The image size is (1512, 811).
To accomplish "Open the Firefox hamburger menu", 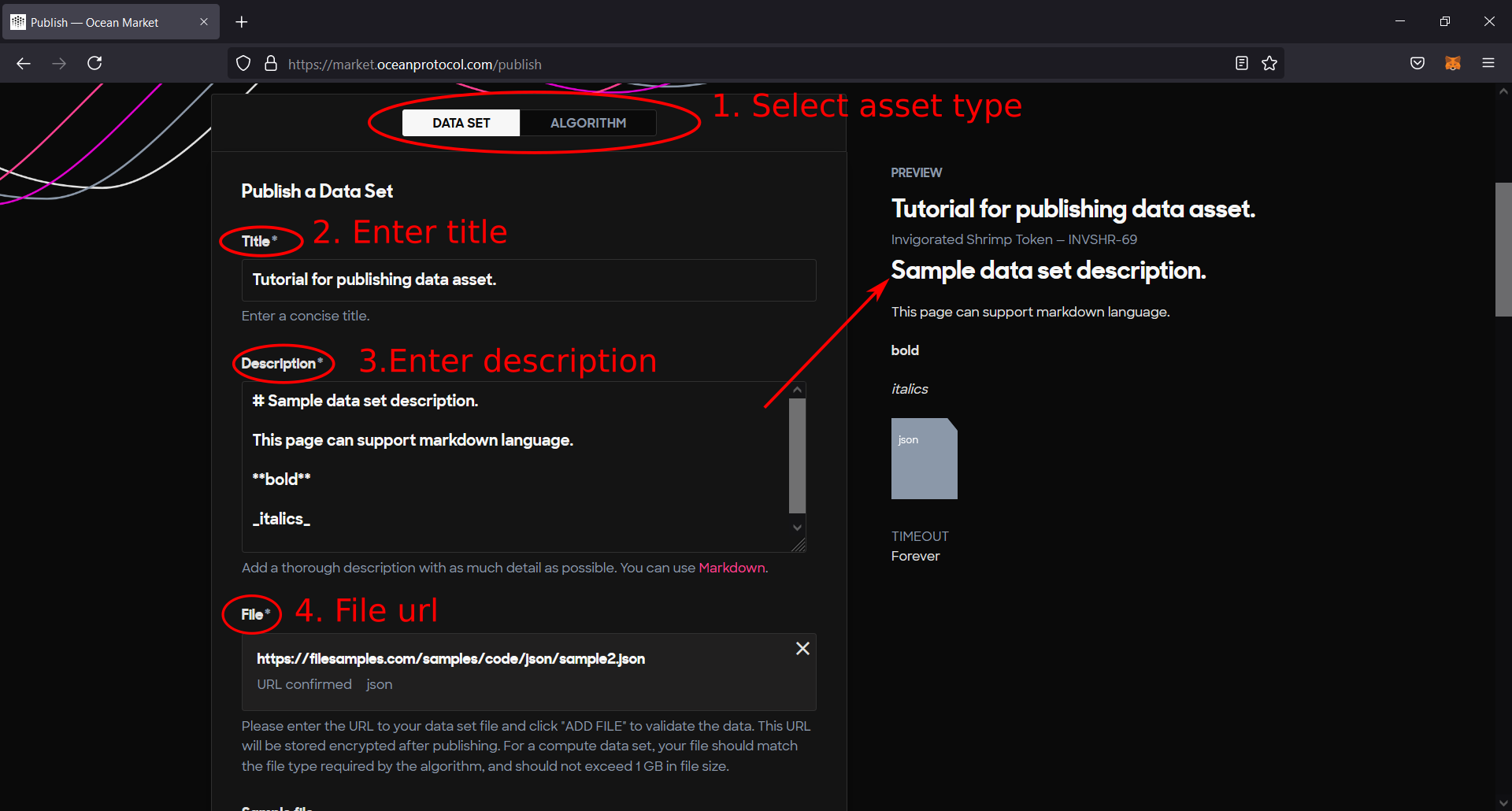I will click(1488, 63).
